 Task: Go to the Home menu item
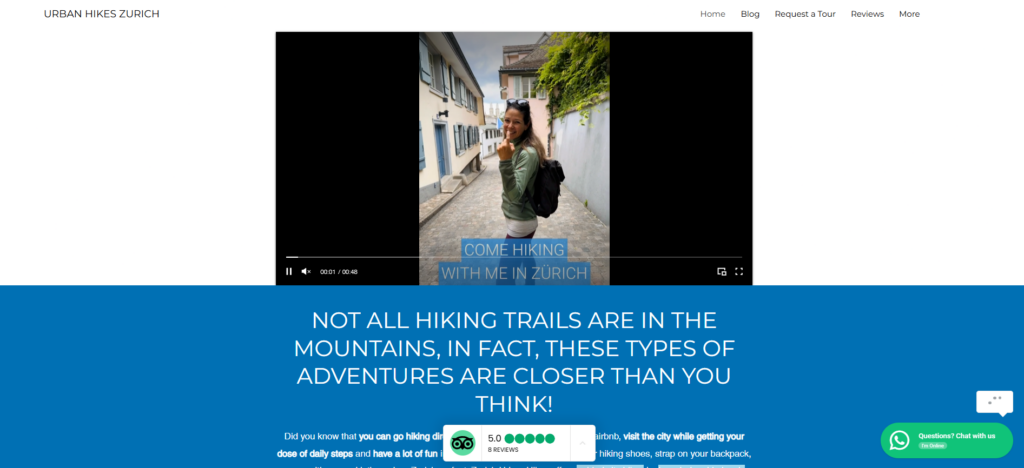[x=712, y=14]
